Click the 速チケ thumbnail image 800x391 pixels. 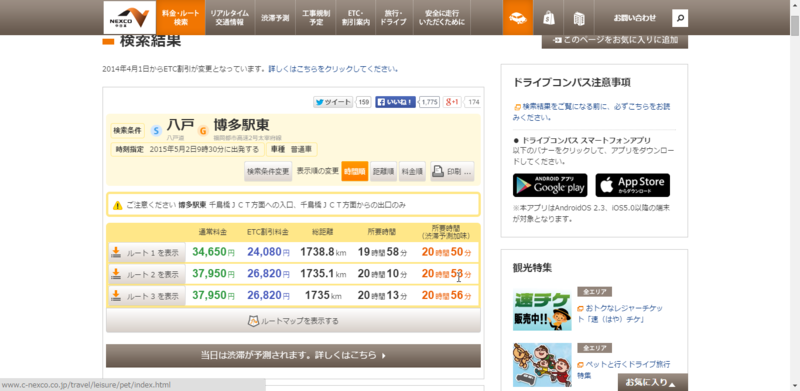pos(542,309)
